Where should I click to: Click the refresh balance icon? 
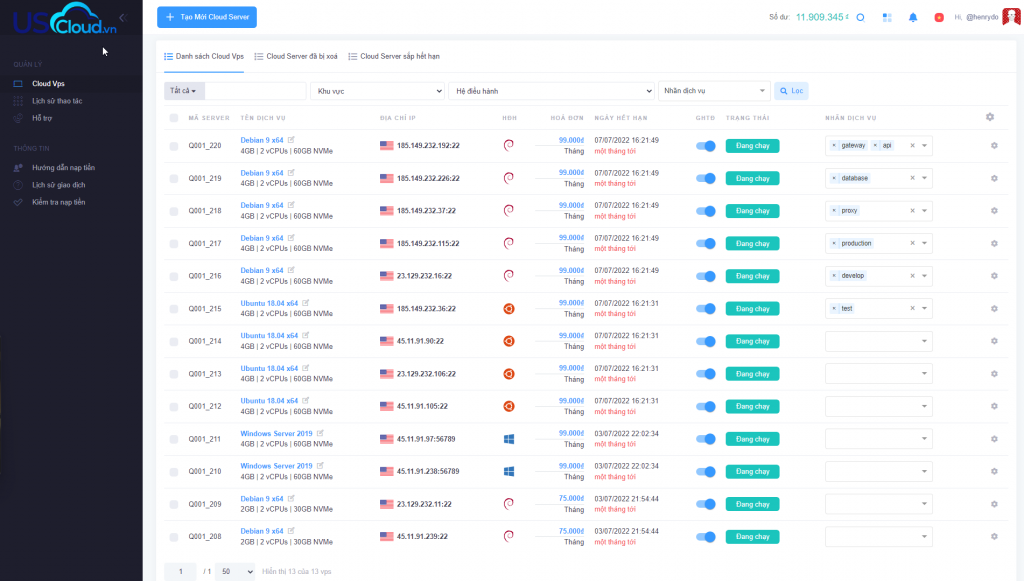coord(861,18)
